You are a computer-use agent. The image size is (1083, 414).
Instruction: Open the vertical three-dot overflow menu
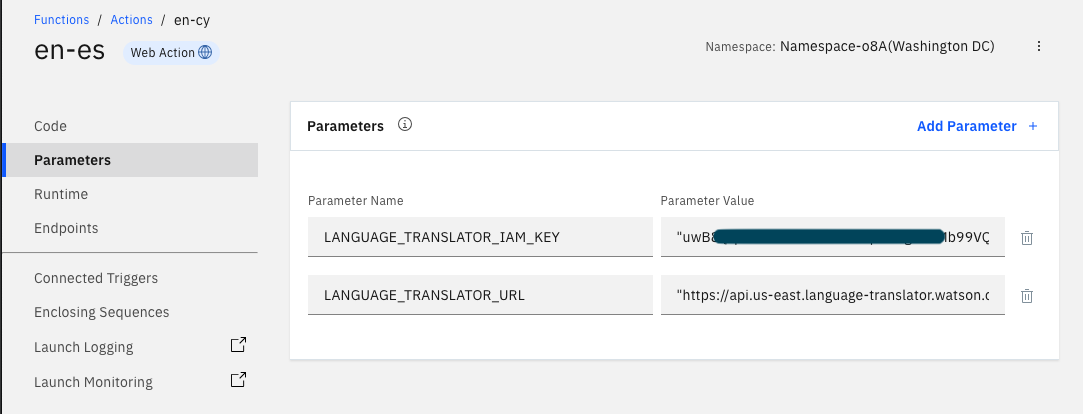tap(1039, 47)
